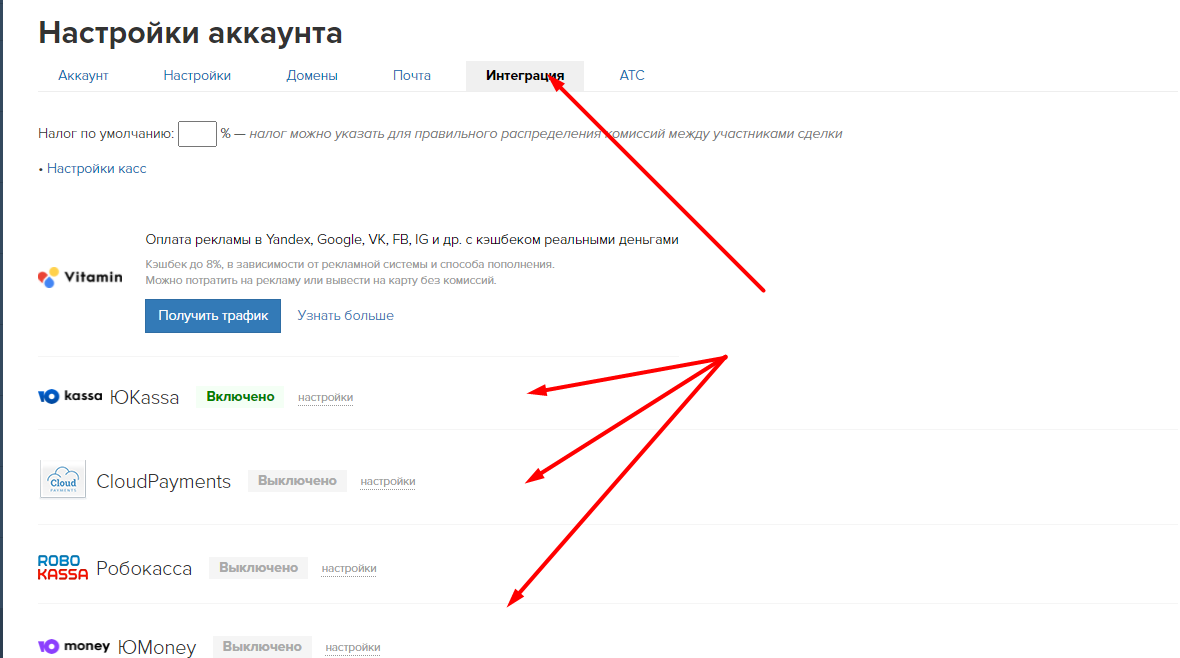Follow the Узнать больше link
1180x658 pixels.
click(345, 315)
